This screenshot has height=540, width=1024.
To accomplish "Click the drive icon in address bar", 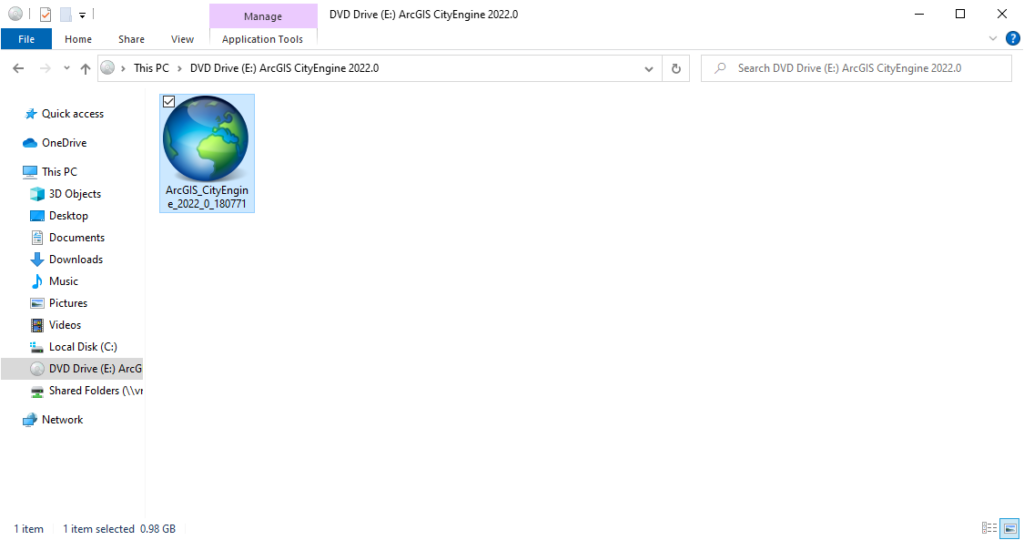I will tap(108, 67).
